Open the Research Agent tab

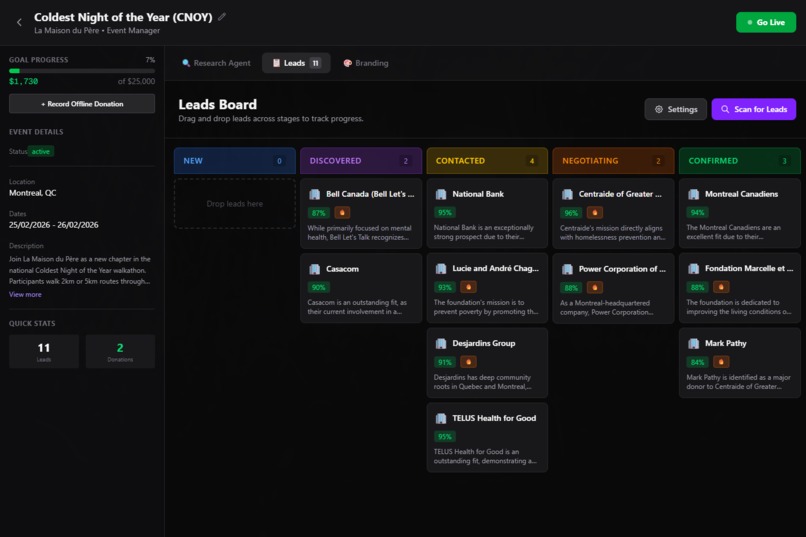pyautogui.click(x=216, y=63)
